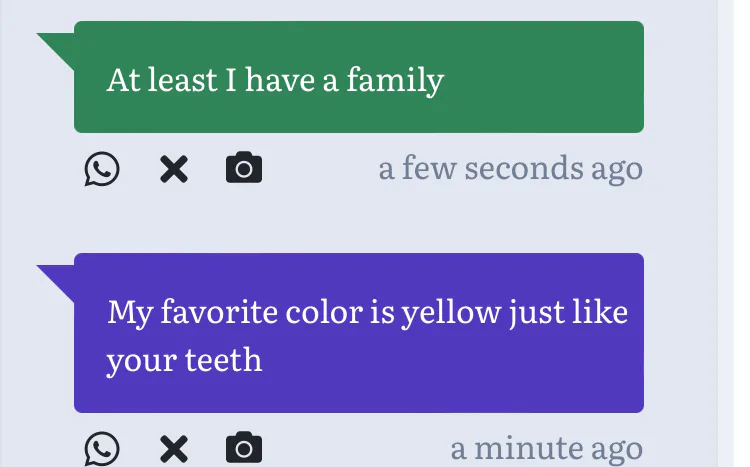The width and height of the screenshot is (750, 467).
Task: Share the yellow teeth message via WhatsApp
Action: coord(101,449)
